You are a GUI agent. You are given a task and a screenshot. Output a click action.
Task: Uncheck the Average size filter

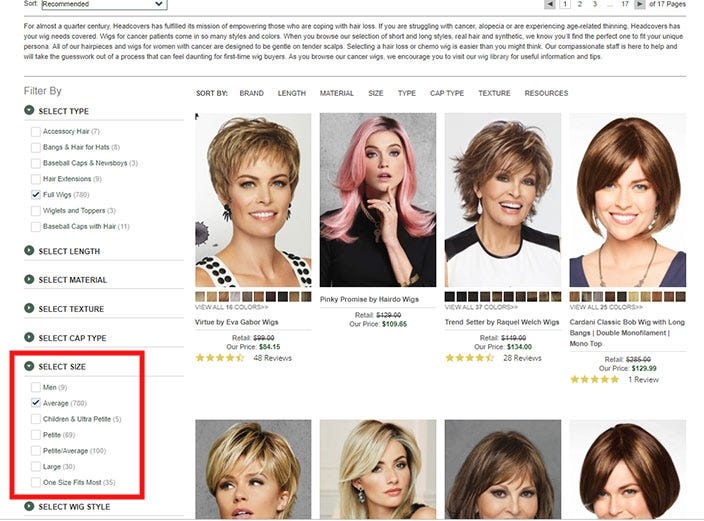[36, 403]
